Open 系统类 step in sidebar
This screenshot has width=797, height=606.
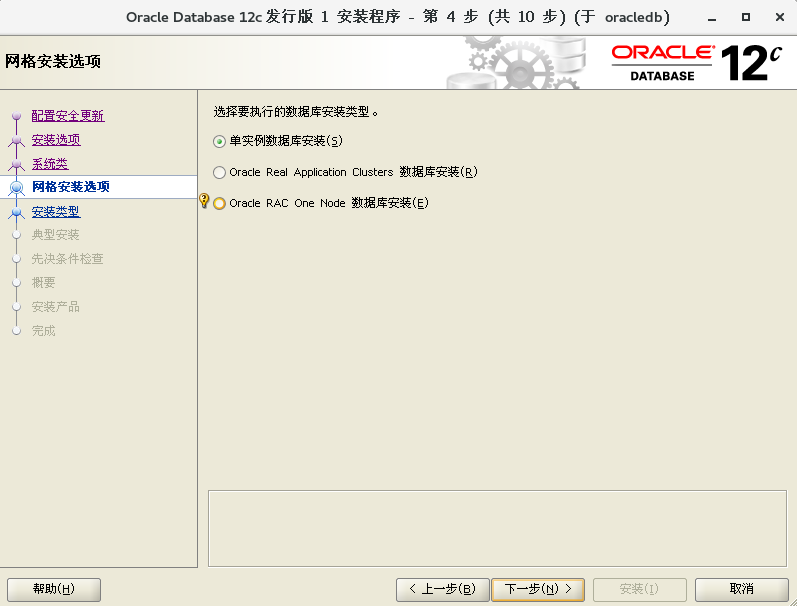50,164
